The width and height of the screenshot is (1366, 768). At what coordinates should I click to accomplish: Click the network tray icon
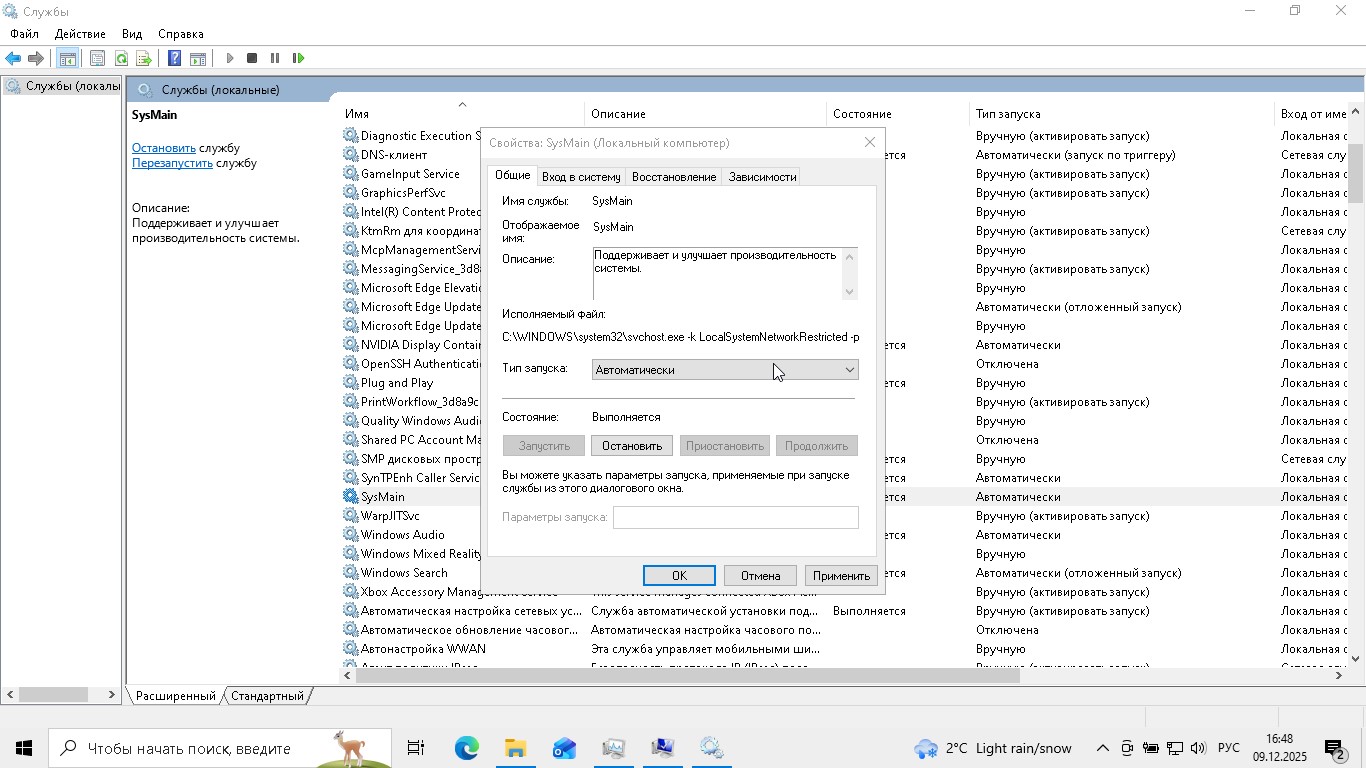(x=1175, y=748)
